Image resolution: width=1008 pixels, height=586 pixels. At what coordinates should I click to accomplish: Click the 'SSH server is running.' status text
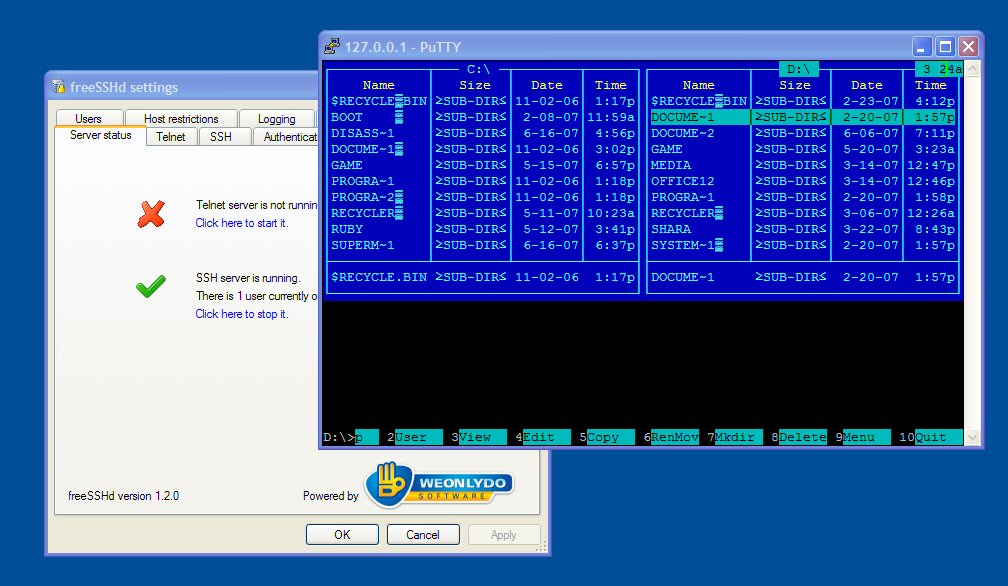pyautogui.click(x=248, y=278)
